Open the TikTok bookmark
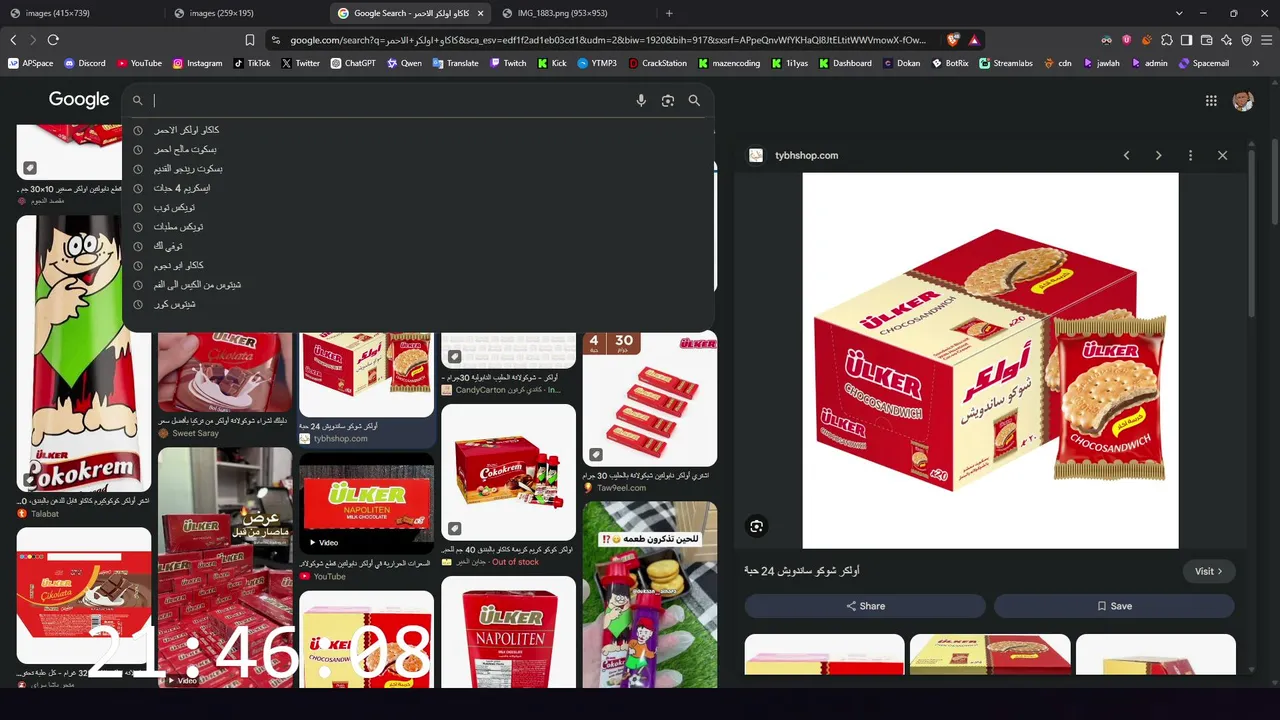Viewport: 1280px width, 720px height. [253, 63]
